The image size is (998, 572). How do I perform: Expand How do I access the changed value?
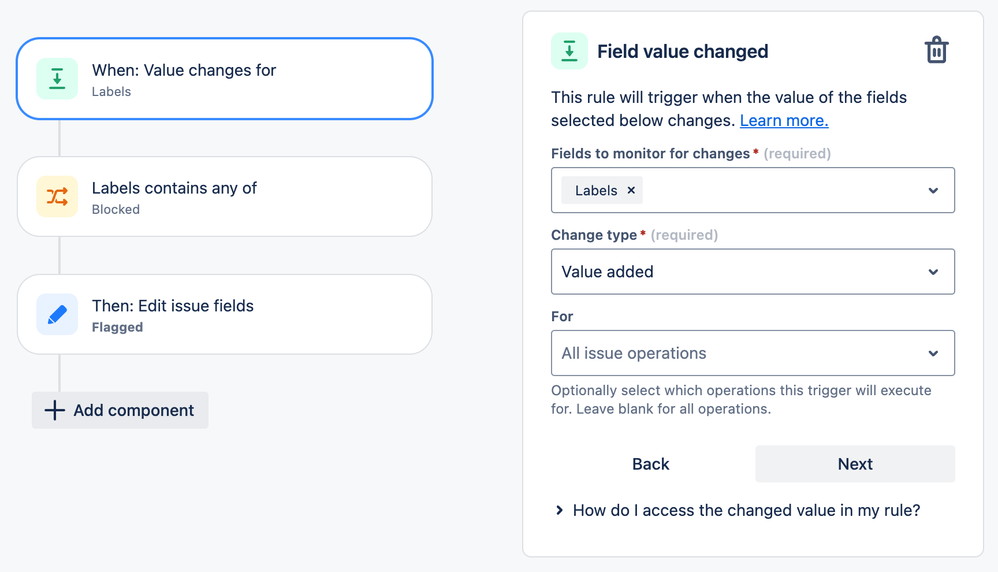tap(738, 510)
